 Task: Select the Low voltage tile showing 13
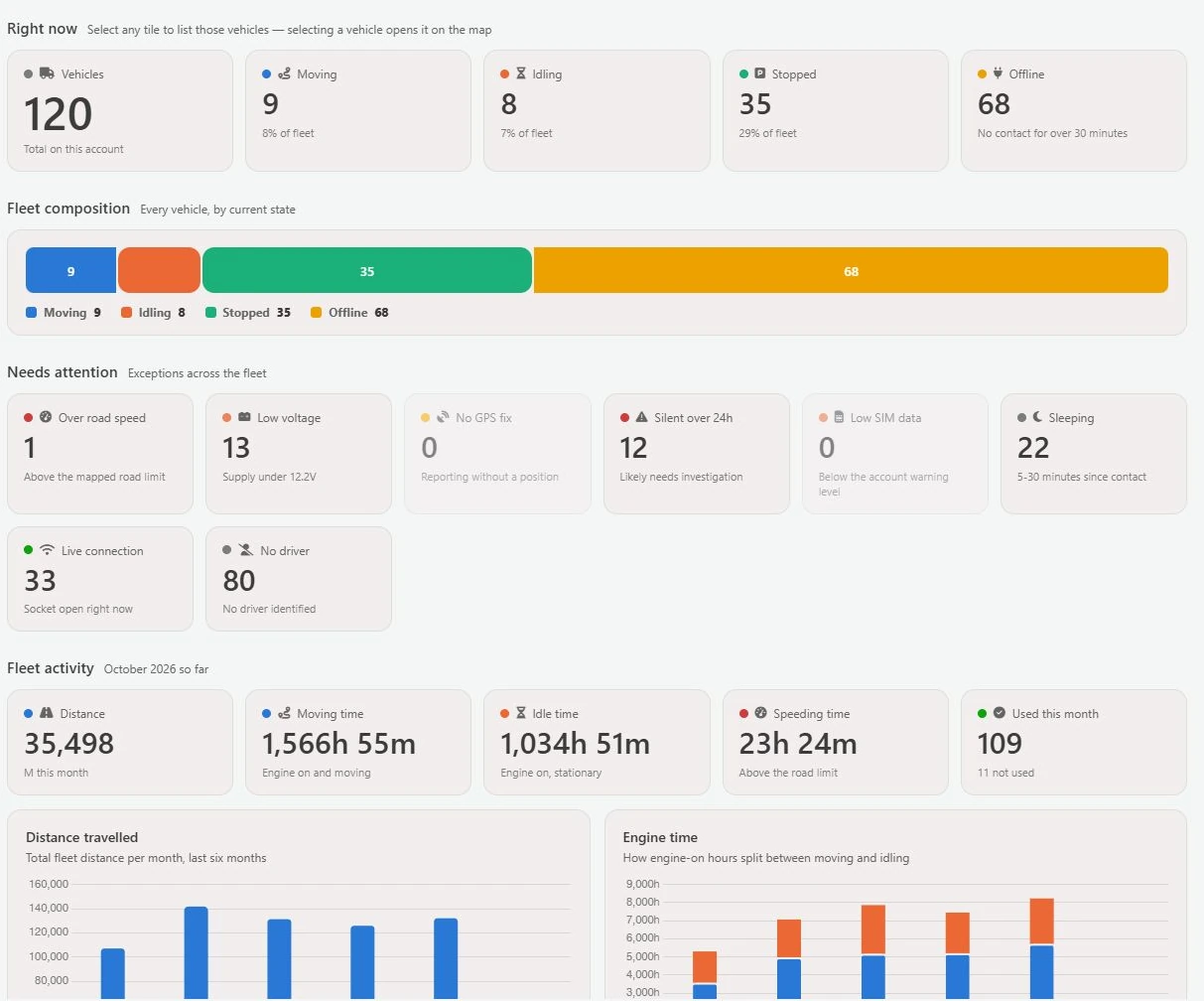point(299,454)
